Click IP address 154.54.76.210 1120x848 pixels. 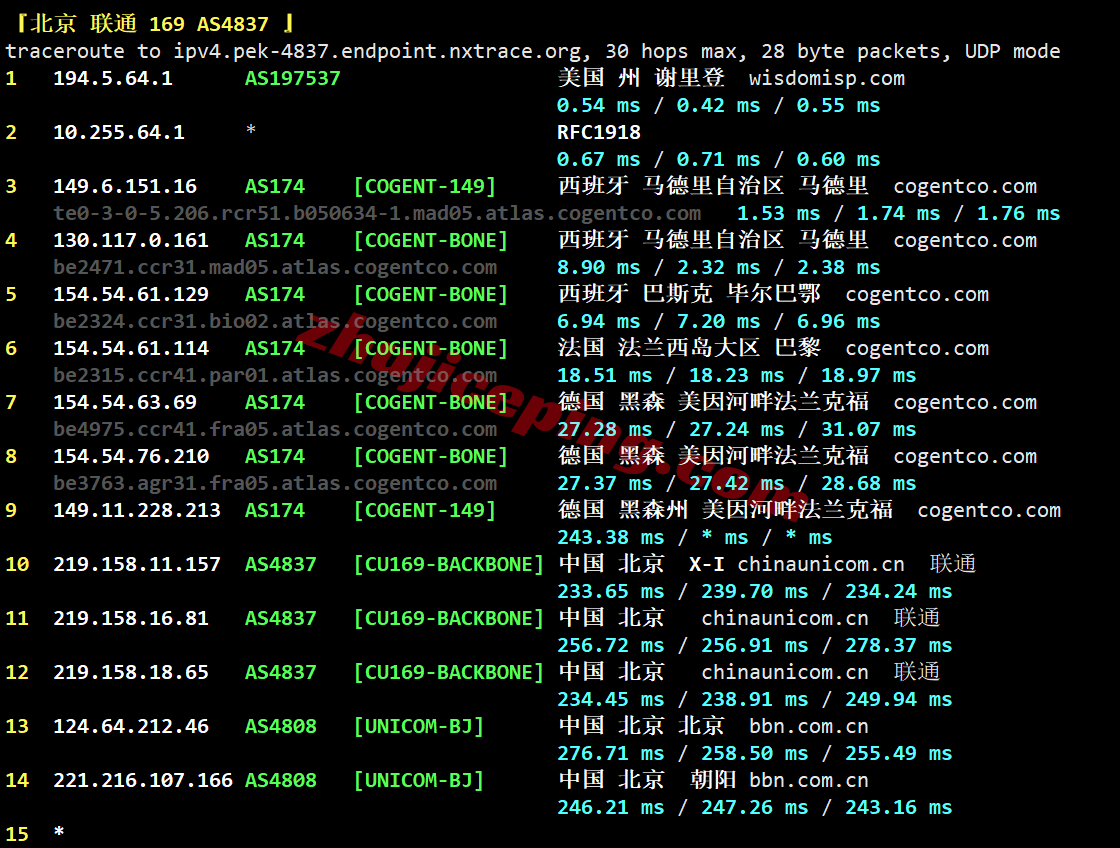point(131,457)
